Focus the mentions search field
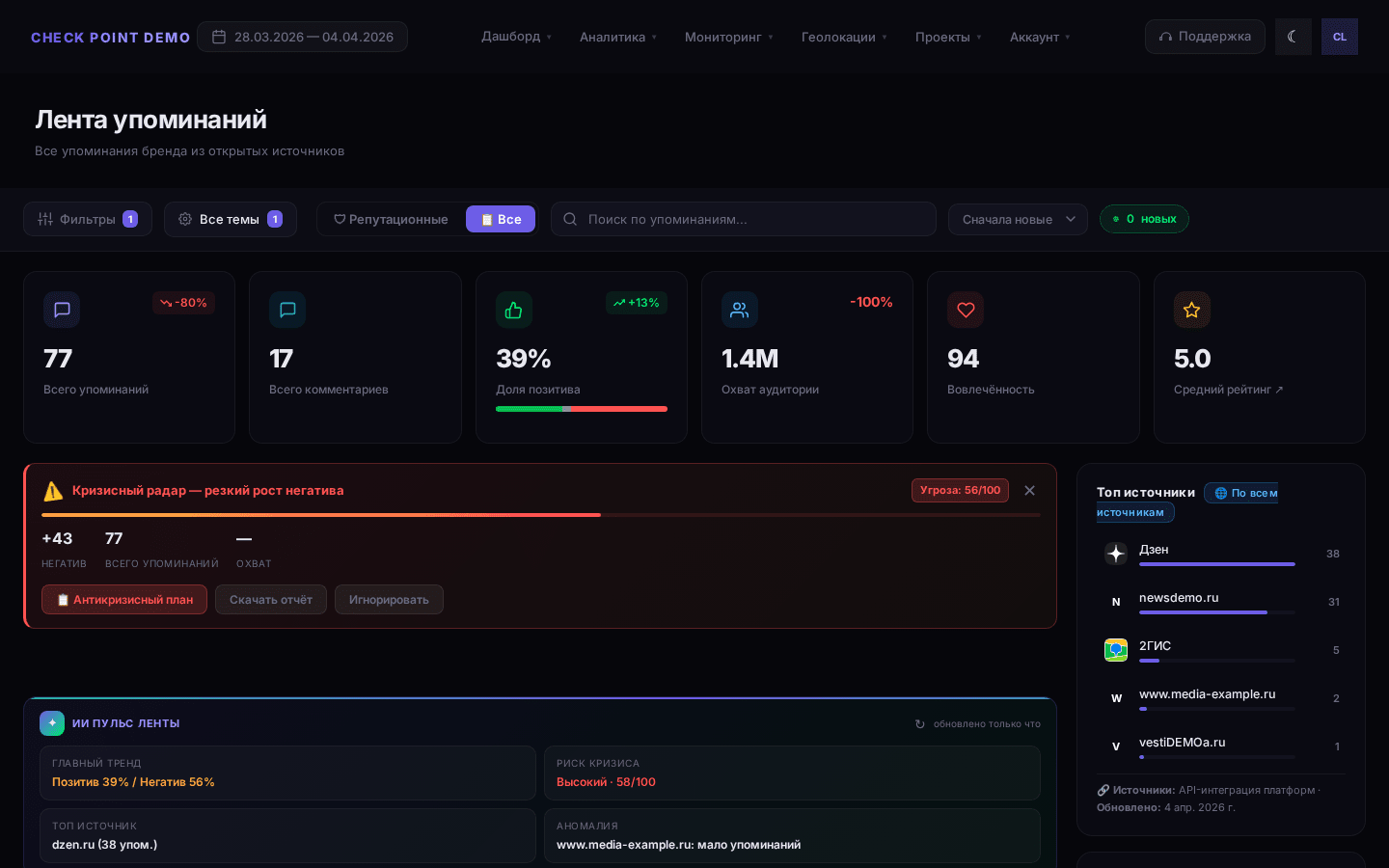Image resolution: width=1389 pixels, height=868 pixels. [752, 219]
